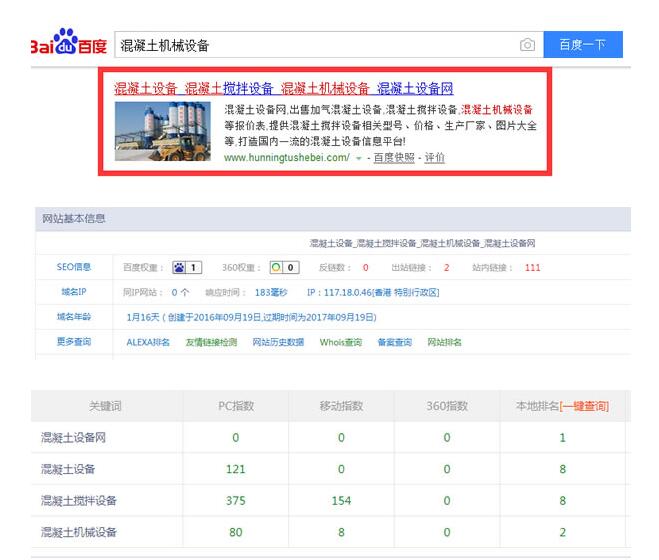659x560 pixels.
Task: Open the 网站历史数据 link
Action: coord(278,342)
